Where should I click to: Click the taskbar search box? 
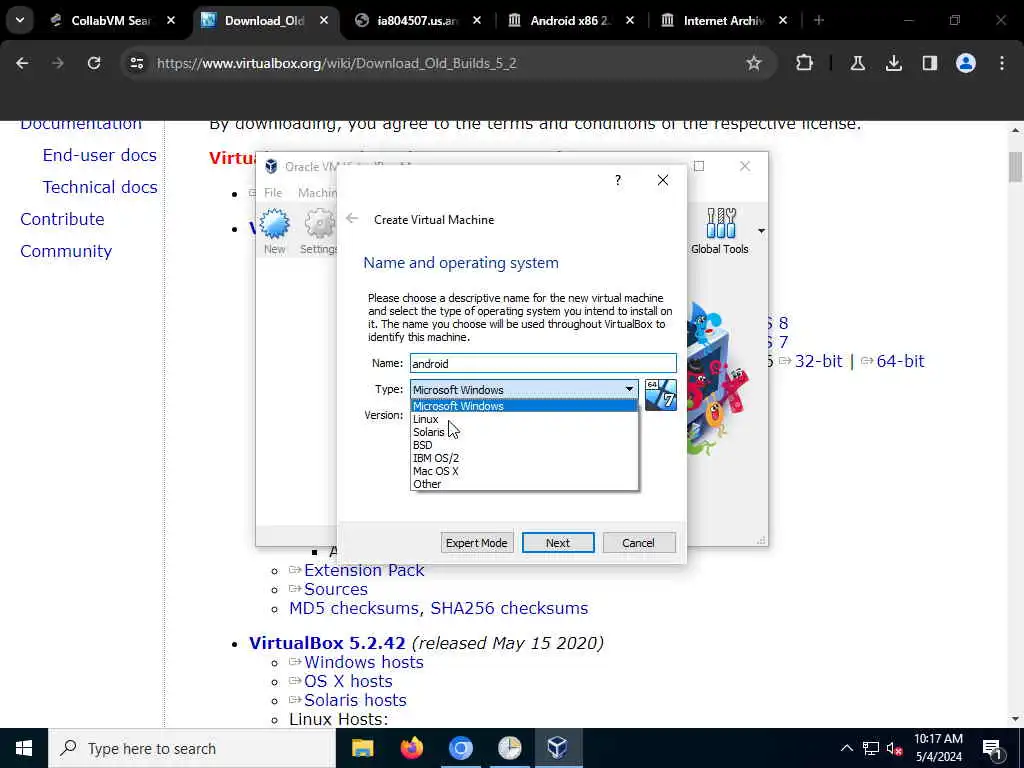pyautogui.click(x=192, y=748)
